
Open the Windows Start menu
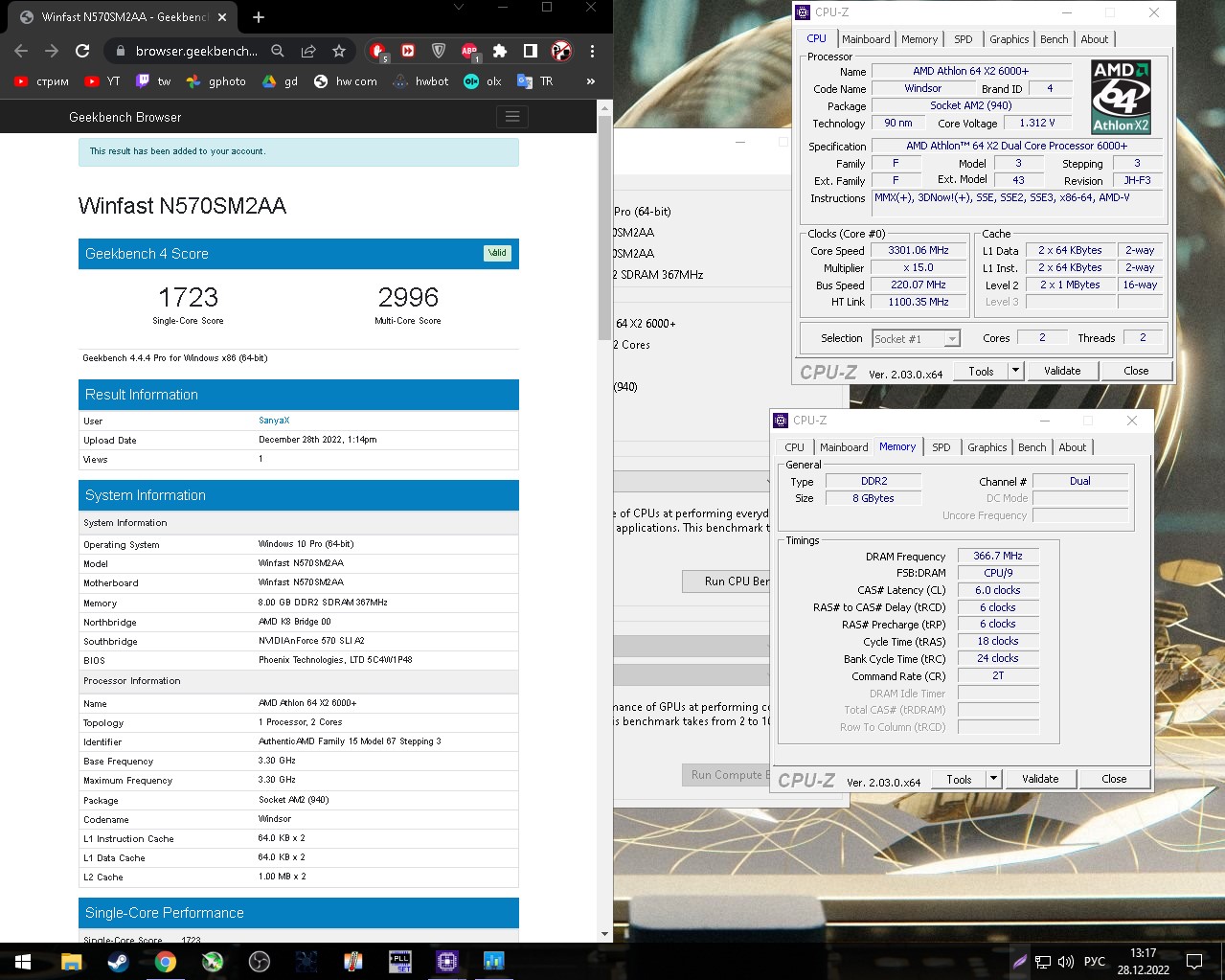[23, 961]
